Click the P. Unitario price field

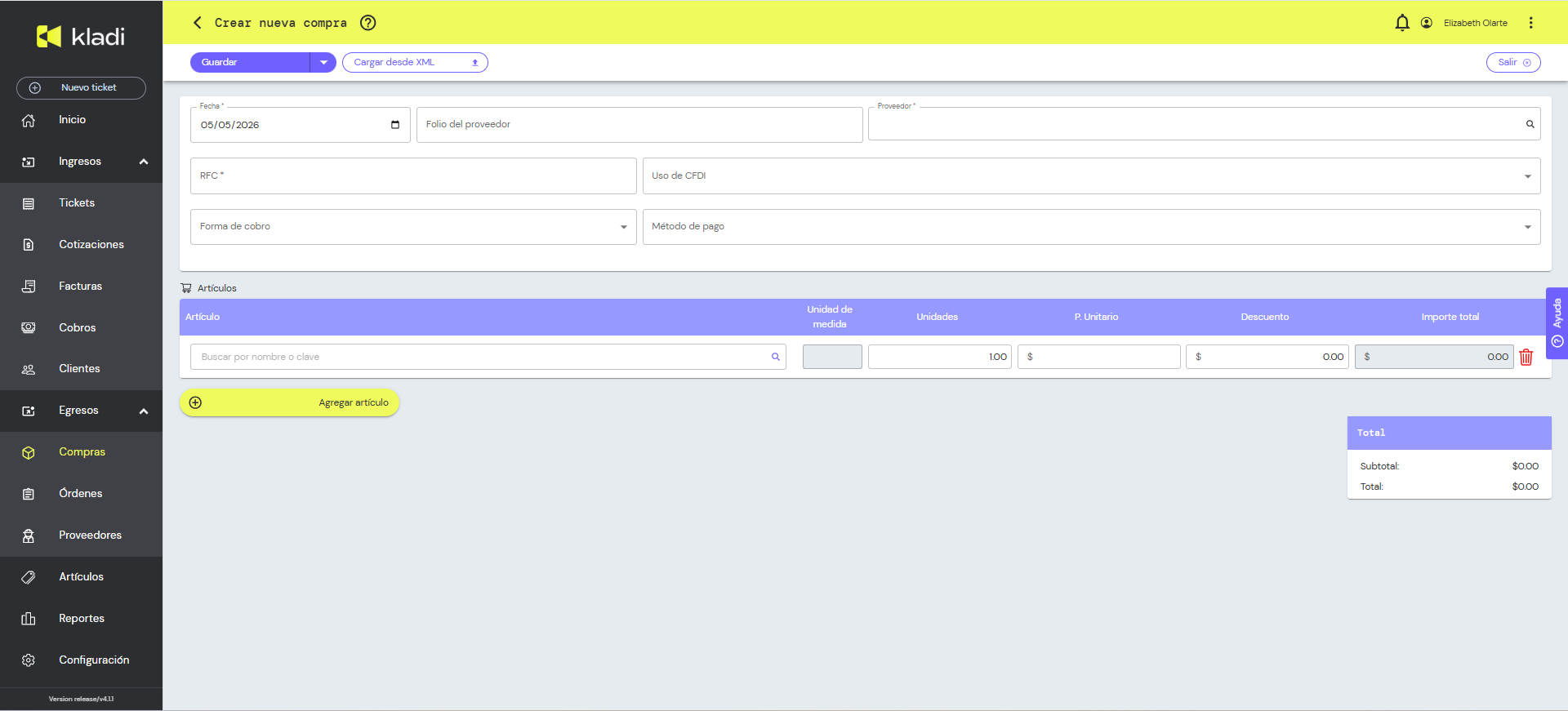1099,357
